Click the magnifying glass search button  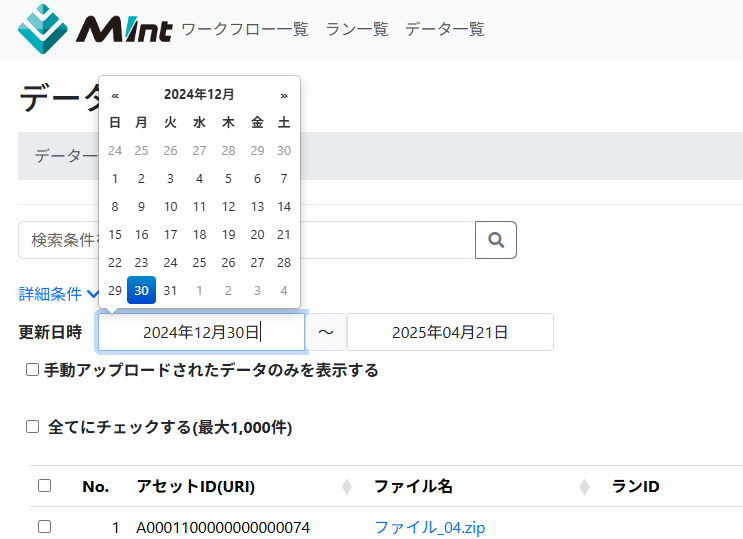[x=495, y=240]
